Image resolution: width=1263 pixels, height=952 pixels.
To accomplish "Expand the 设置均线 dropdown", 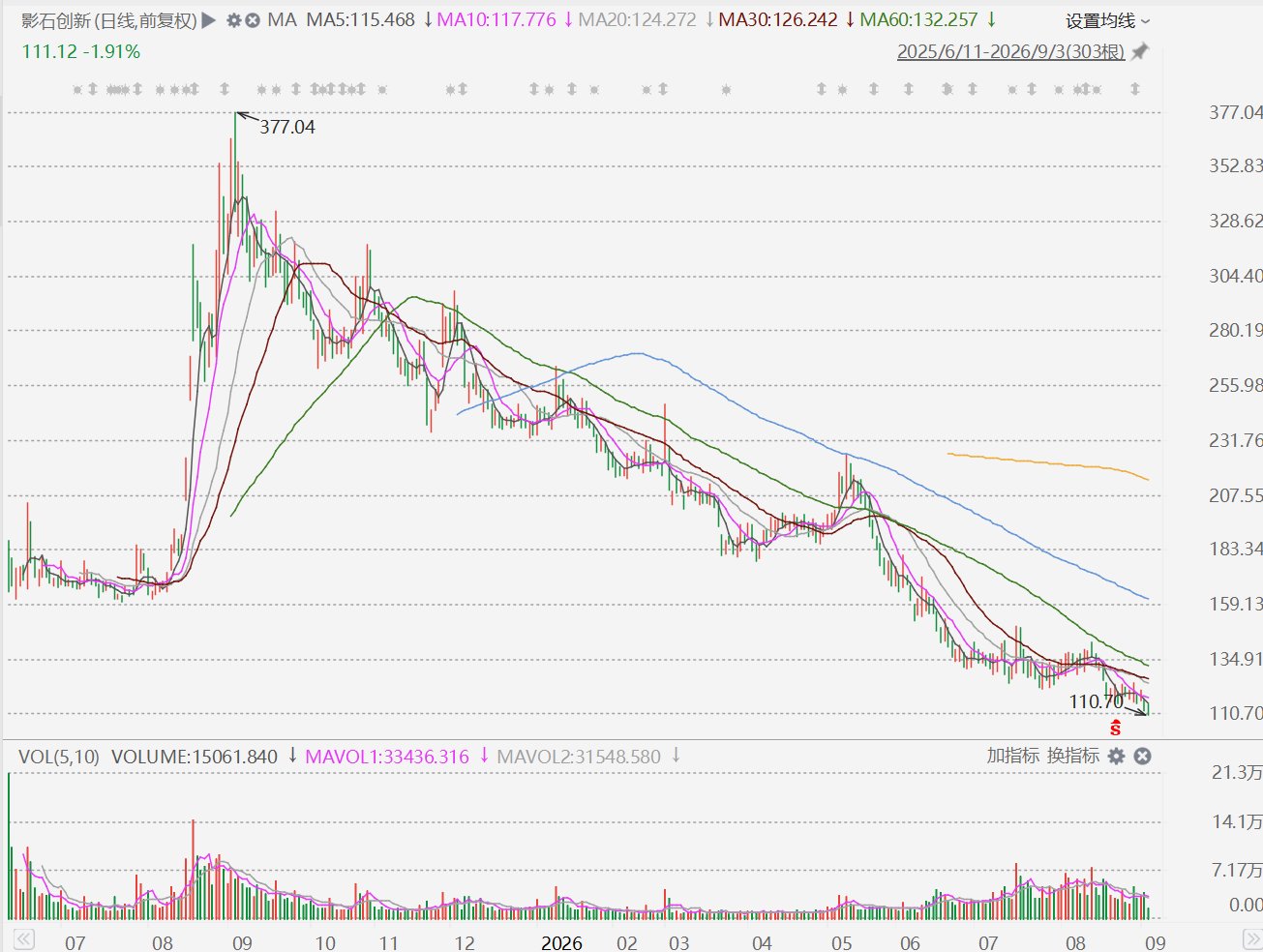I will pyautogui.click(x=1108, y=20).
